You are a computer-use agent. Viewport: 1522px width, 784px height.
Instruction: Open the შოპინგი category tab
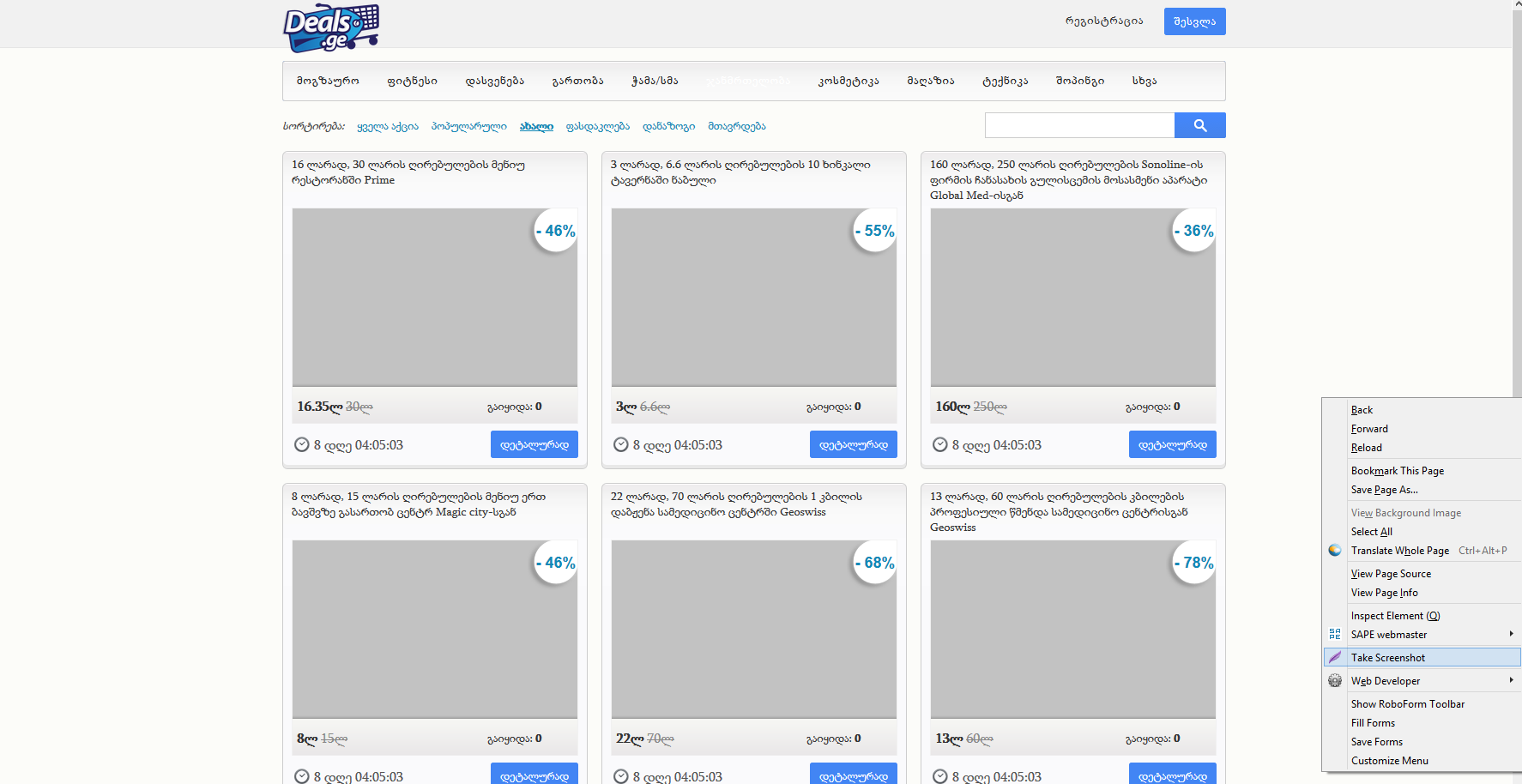pyautogui.click(x=1080, y=81)
